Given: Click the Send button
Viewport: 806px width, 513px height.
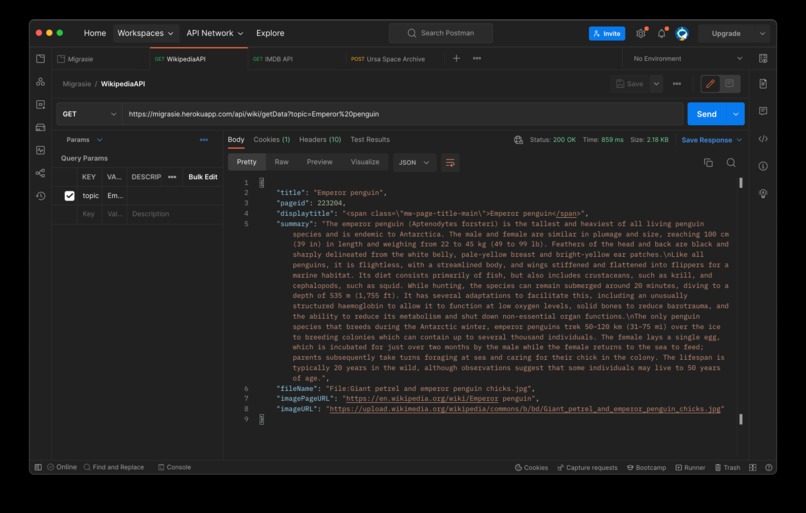Looking at the screenshot, I should coord(707,114).
